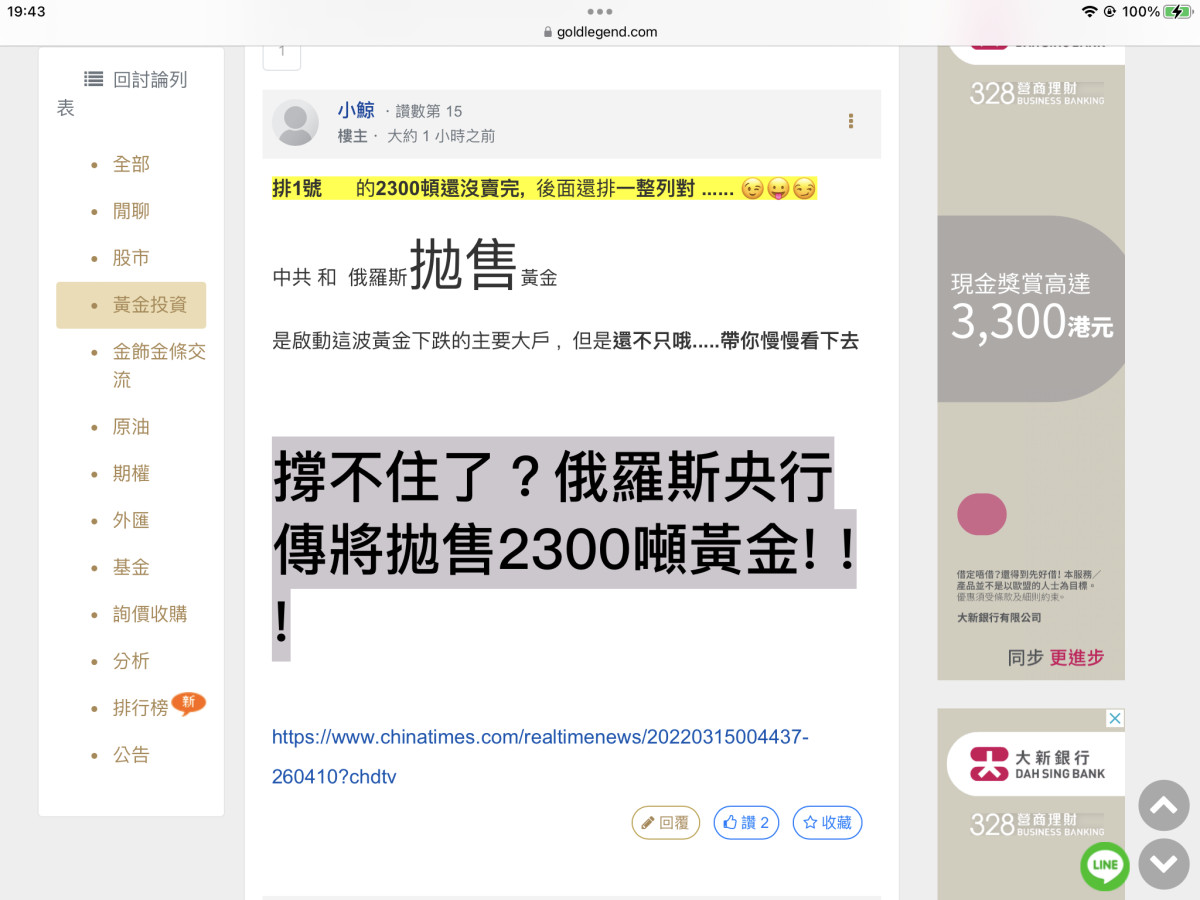
Task: Click the yellow-highlighted 排1號 line
Action: point(544,189)
